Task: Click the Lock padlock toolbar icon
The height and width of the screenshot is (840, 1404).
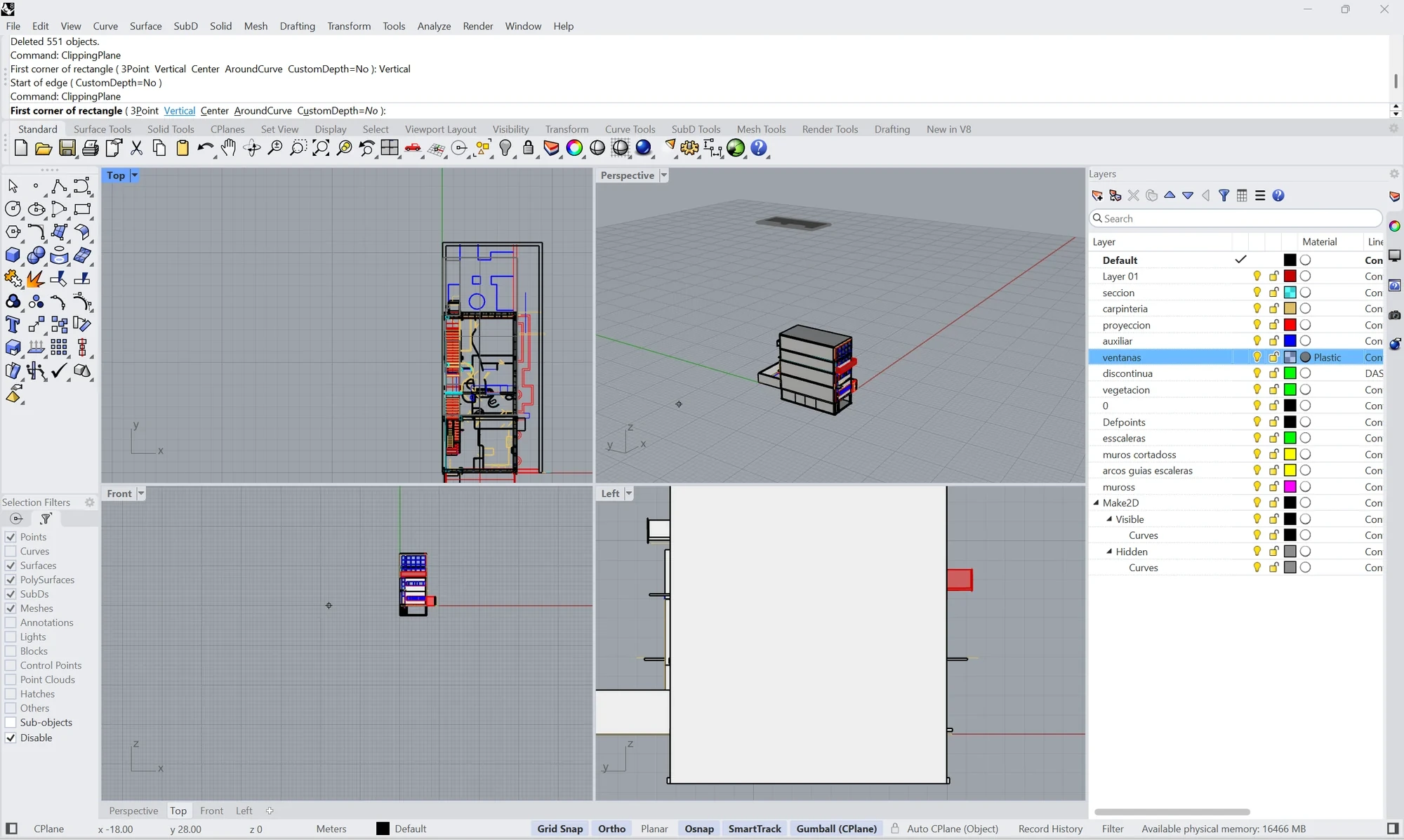Action: 529,148
